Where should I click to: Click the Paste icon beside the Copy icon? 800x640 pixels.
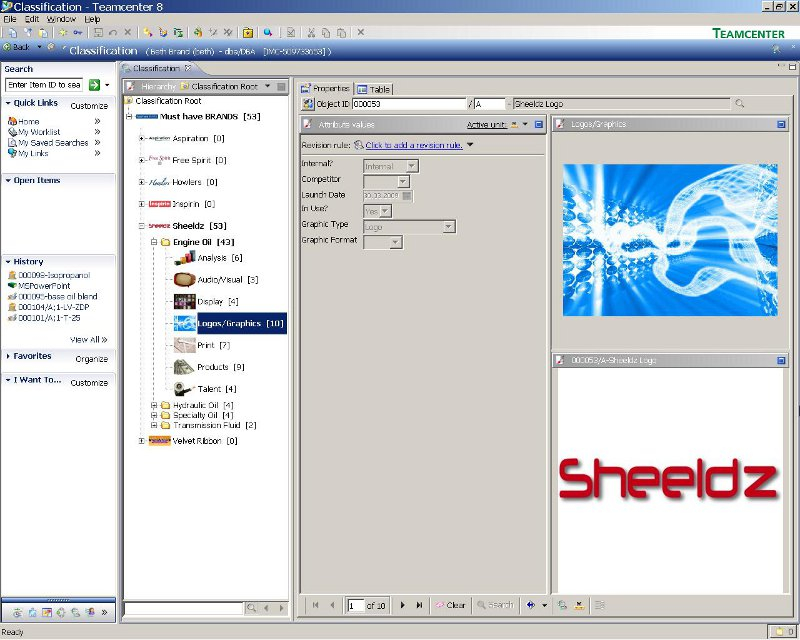pos(341,33)
